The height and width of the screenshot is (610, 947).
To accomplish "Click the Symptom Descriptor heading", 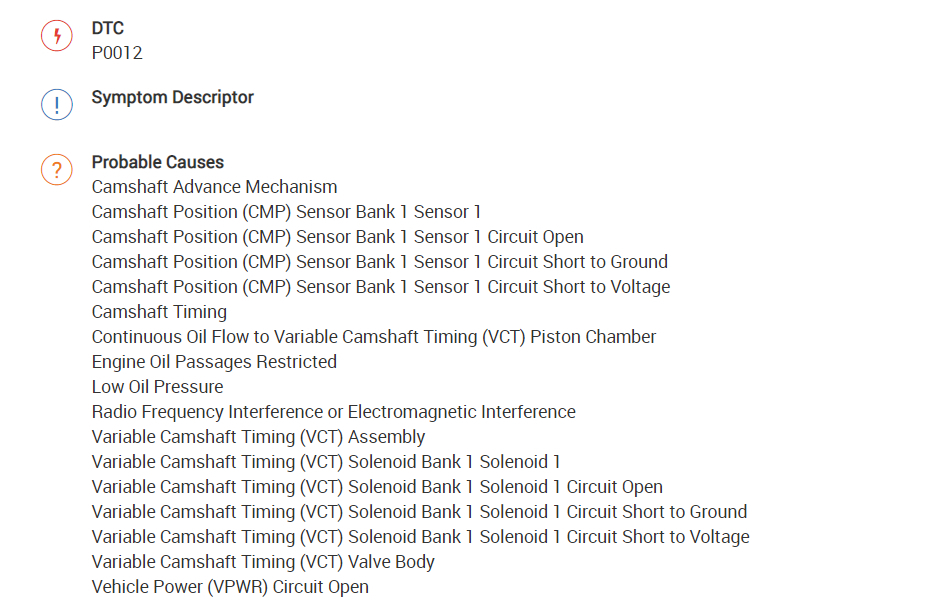I will point(172,97).
